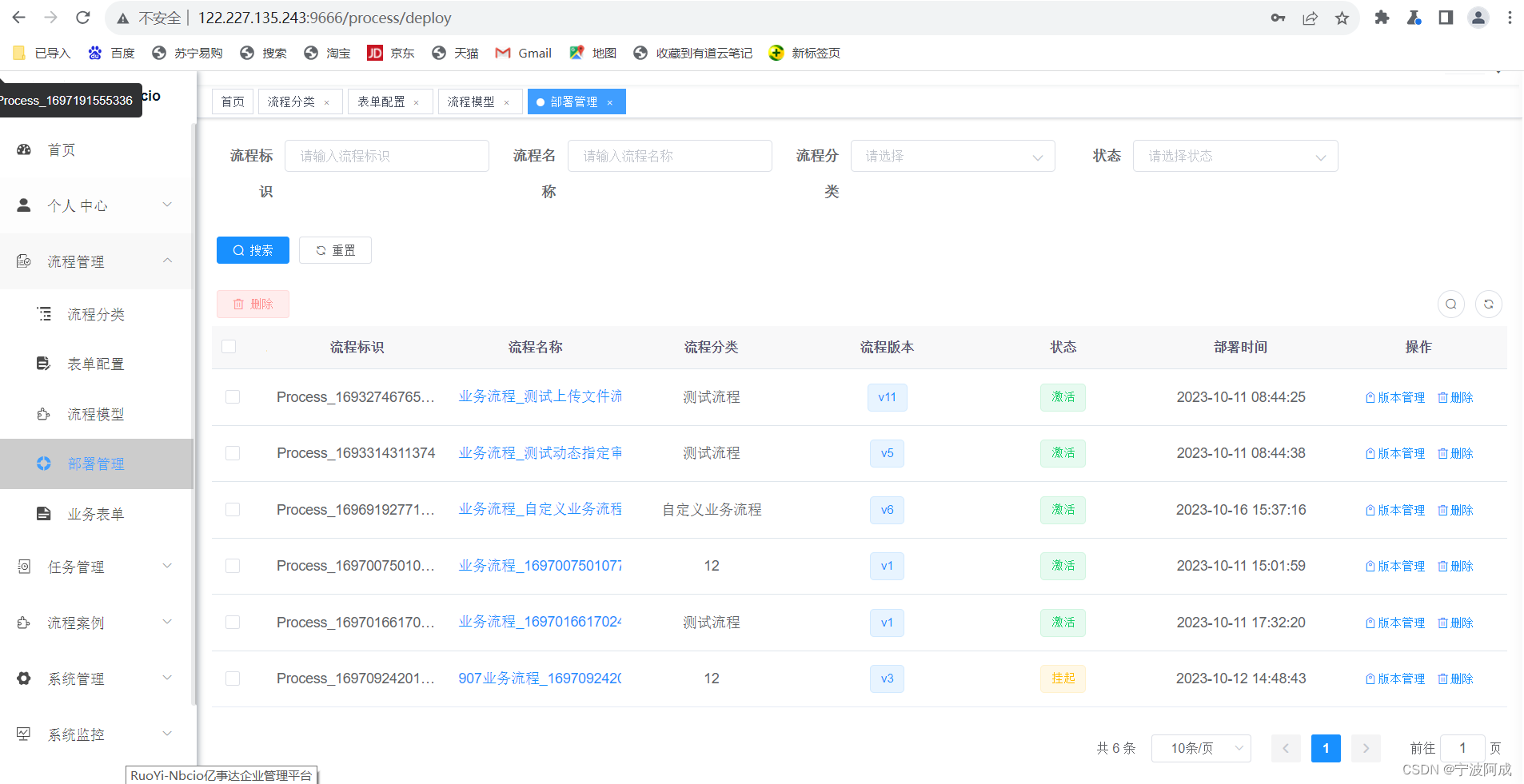Close the 表单配置 tab
The height and width of the screenshot is (784, 1524).
[x=416, y=102]
